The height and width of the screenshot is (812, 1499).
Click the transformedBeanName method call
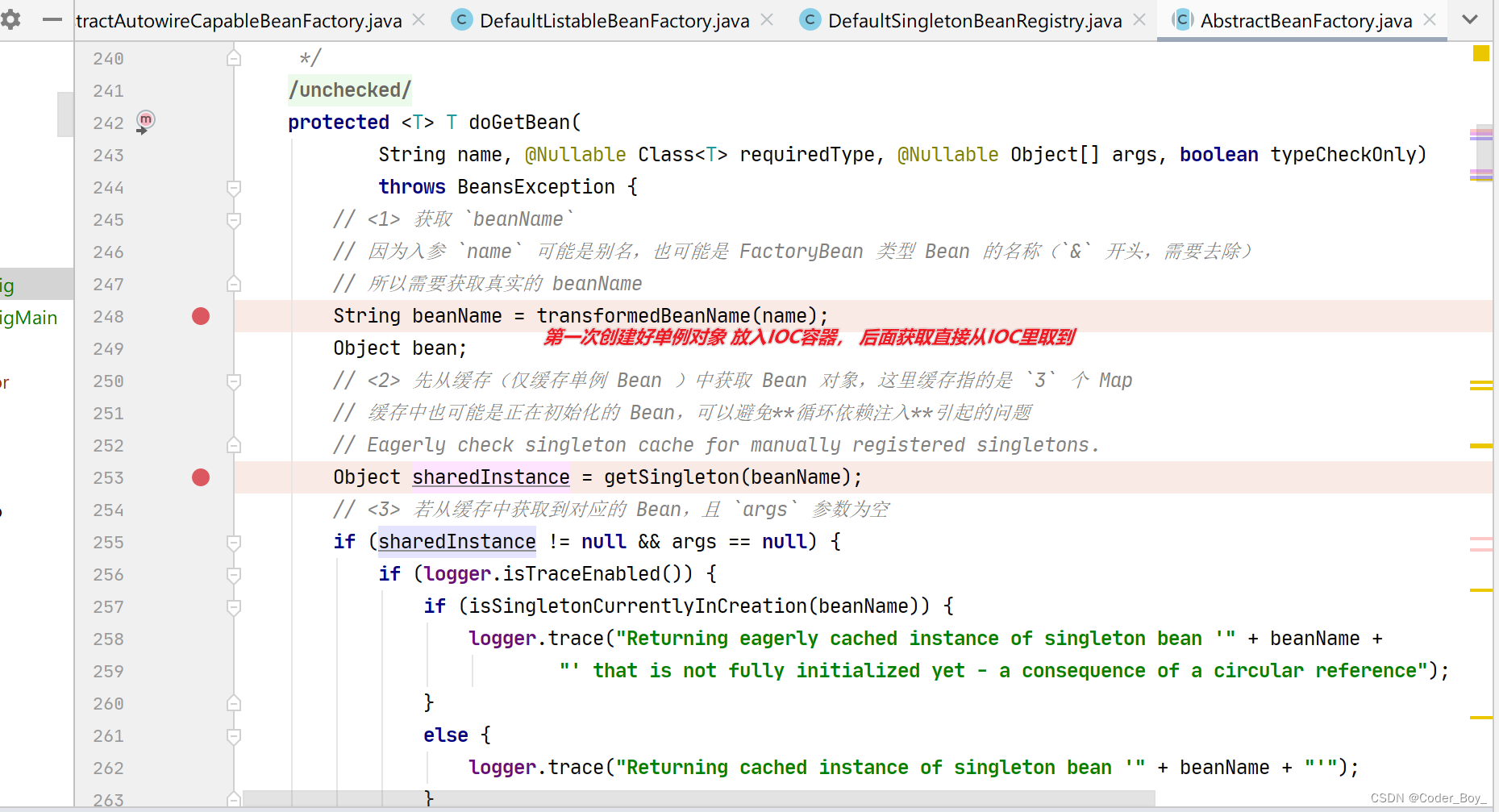coord(643,316)
